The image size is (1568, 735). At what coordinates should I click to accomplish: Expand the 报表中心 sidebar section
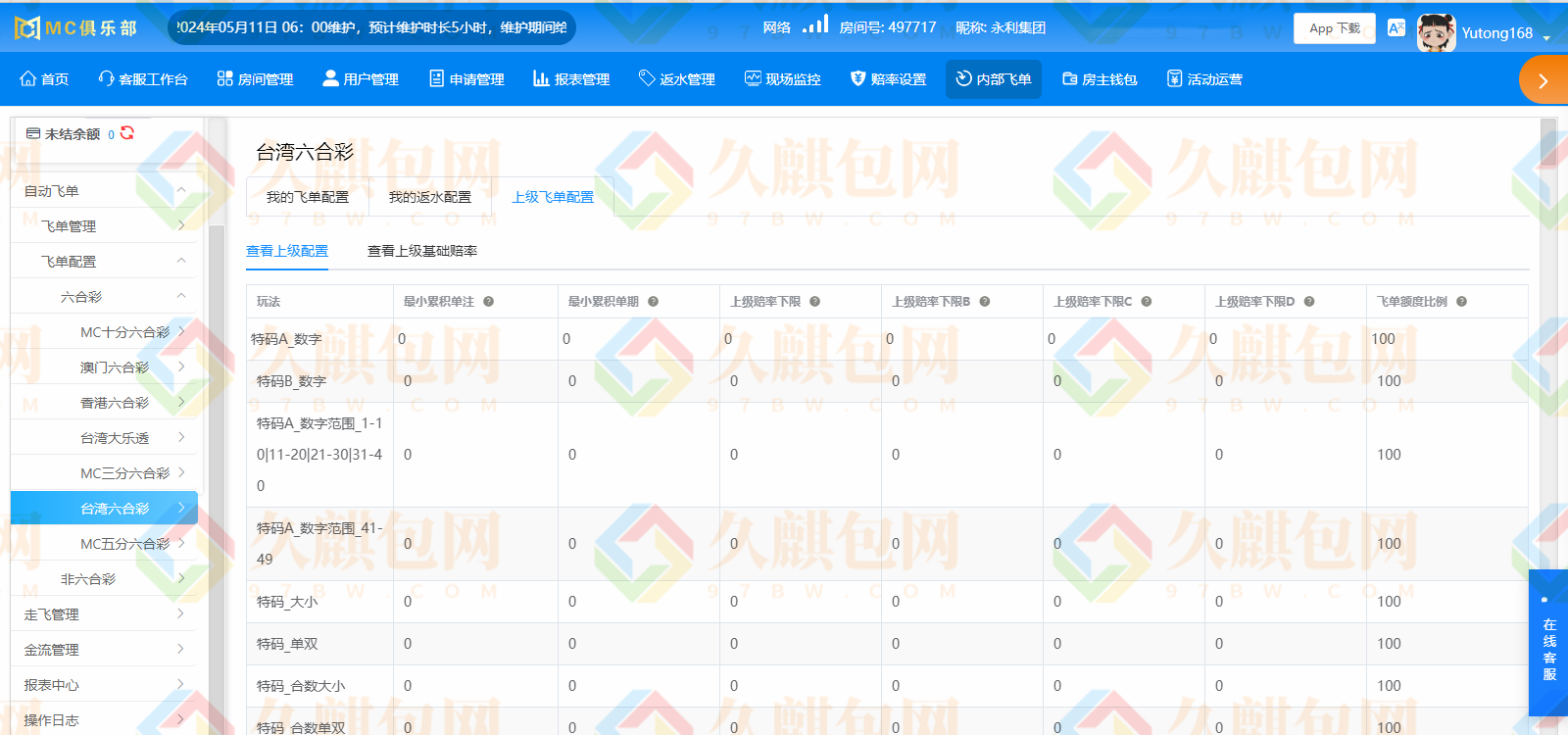point(104,685)
